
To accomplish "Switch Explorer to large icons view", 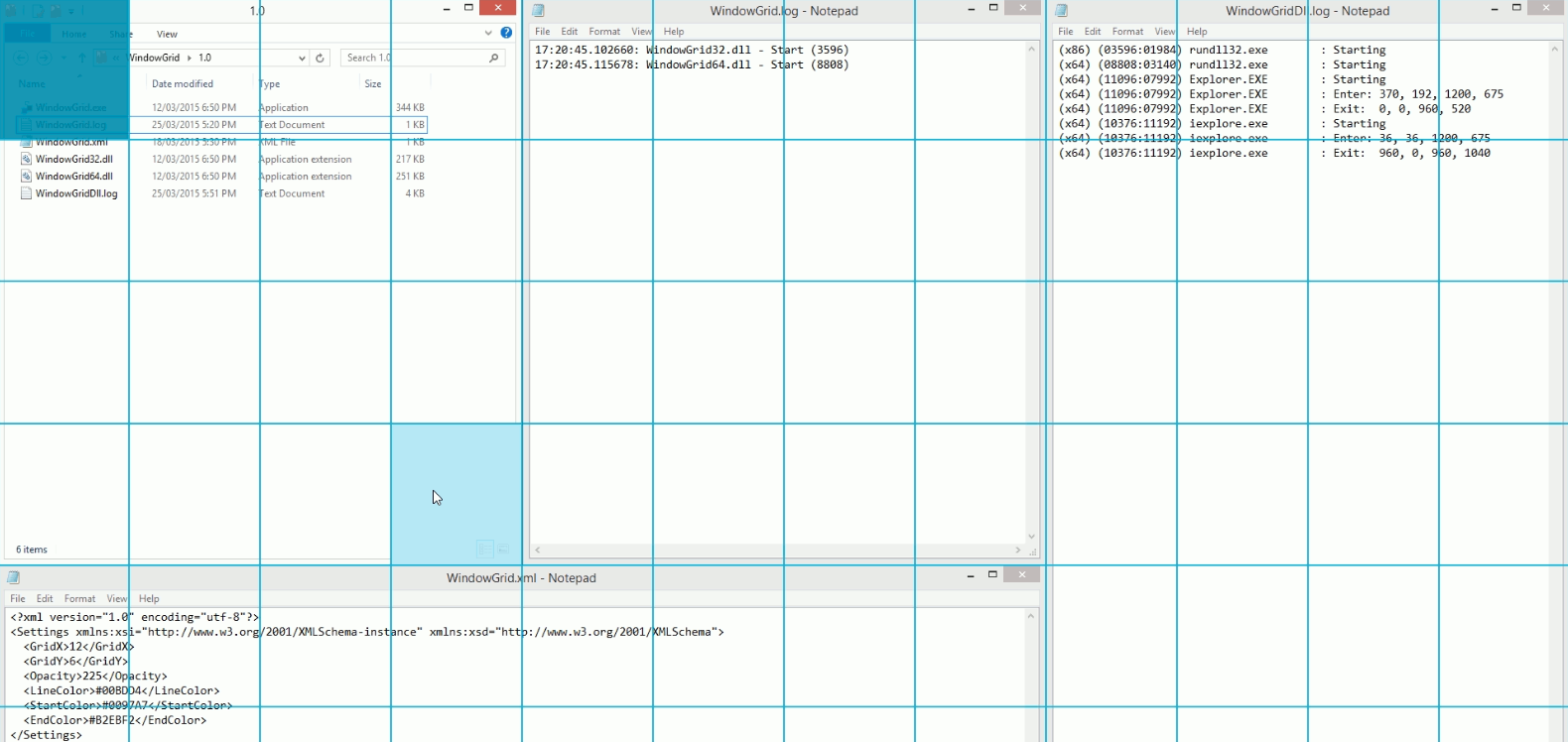I will [x=503, y=549].
